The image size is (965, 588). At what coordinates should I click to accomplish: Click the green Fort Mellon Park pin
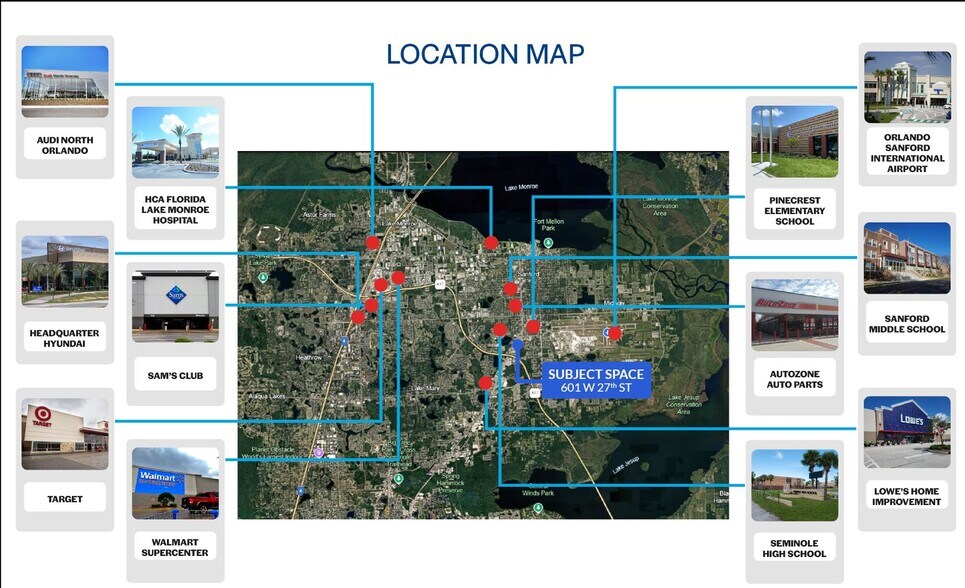coord(548,243)
